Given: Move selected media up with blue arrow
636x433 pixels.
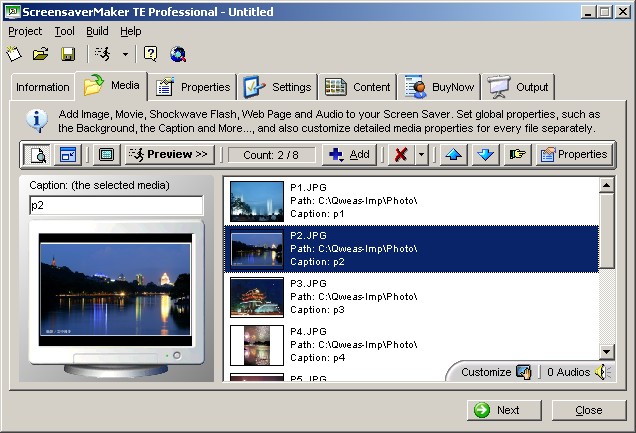Looking at the screenshot, I should [453, 154].
